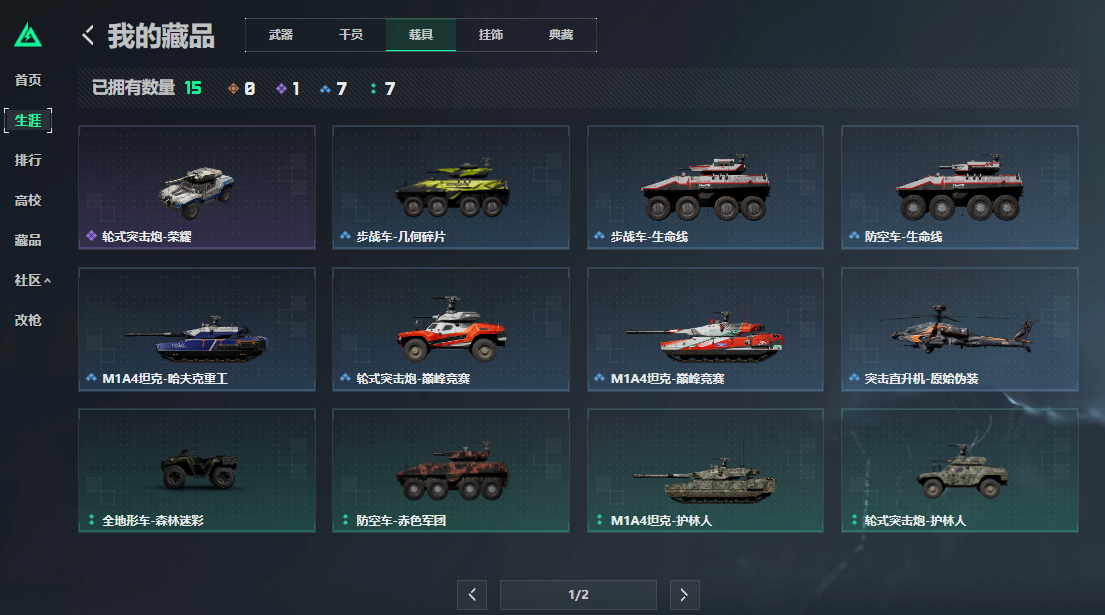Image resolution: width=1105 pixels, height=615 pixels.
Task: Open the 典藏 tab
Action: click(x=561, y=35)
